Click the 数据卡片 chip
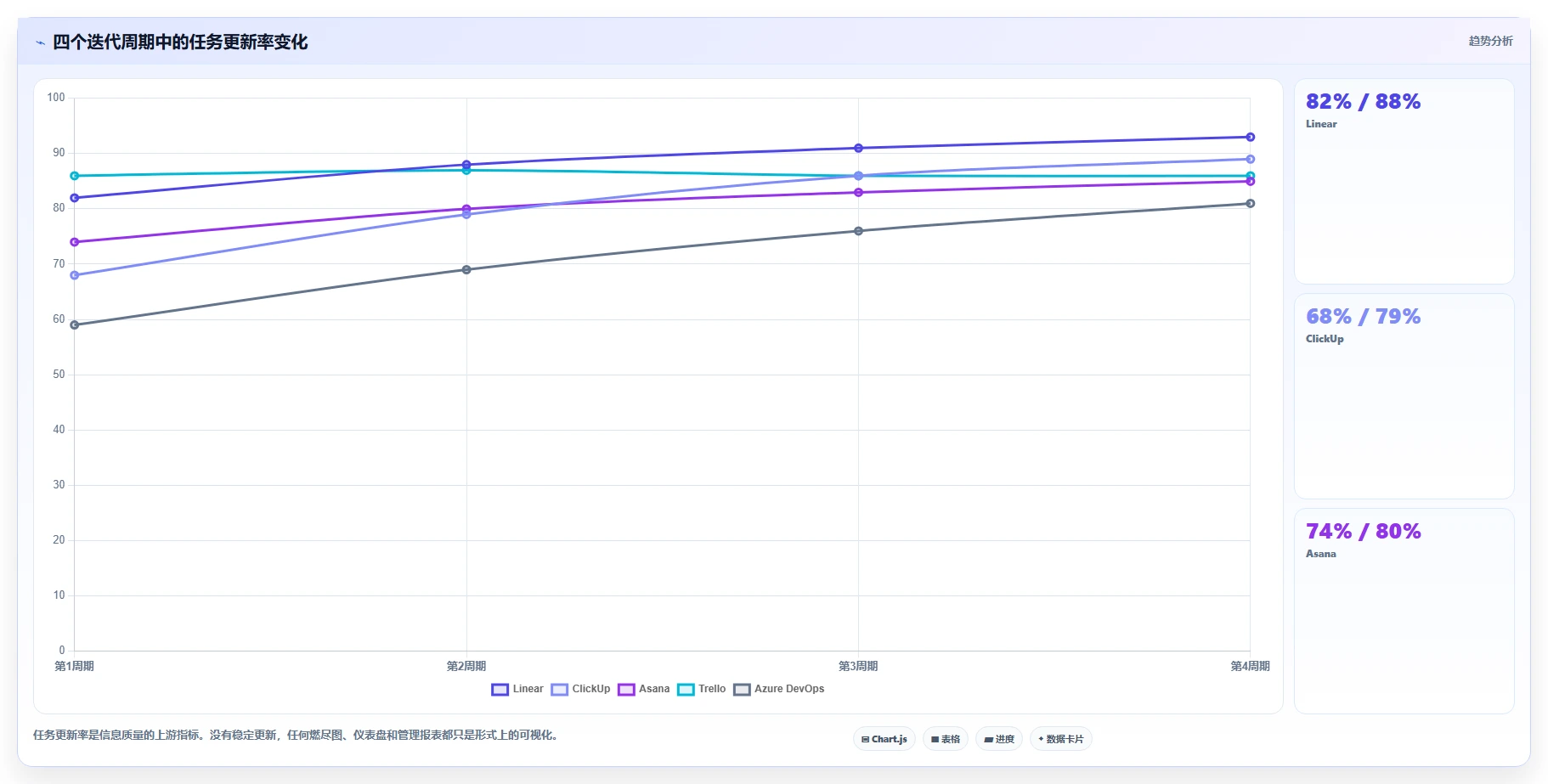Screen dimensions: 1548x784 click(1060, 739)
